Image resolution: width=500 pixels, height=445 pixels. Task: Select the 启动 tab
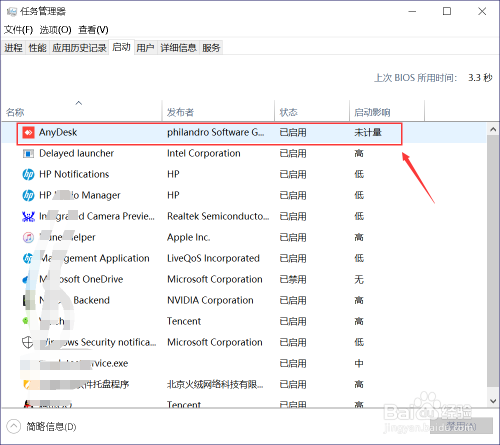coord(121,47)
